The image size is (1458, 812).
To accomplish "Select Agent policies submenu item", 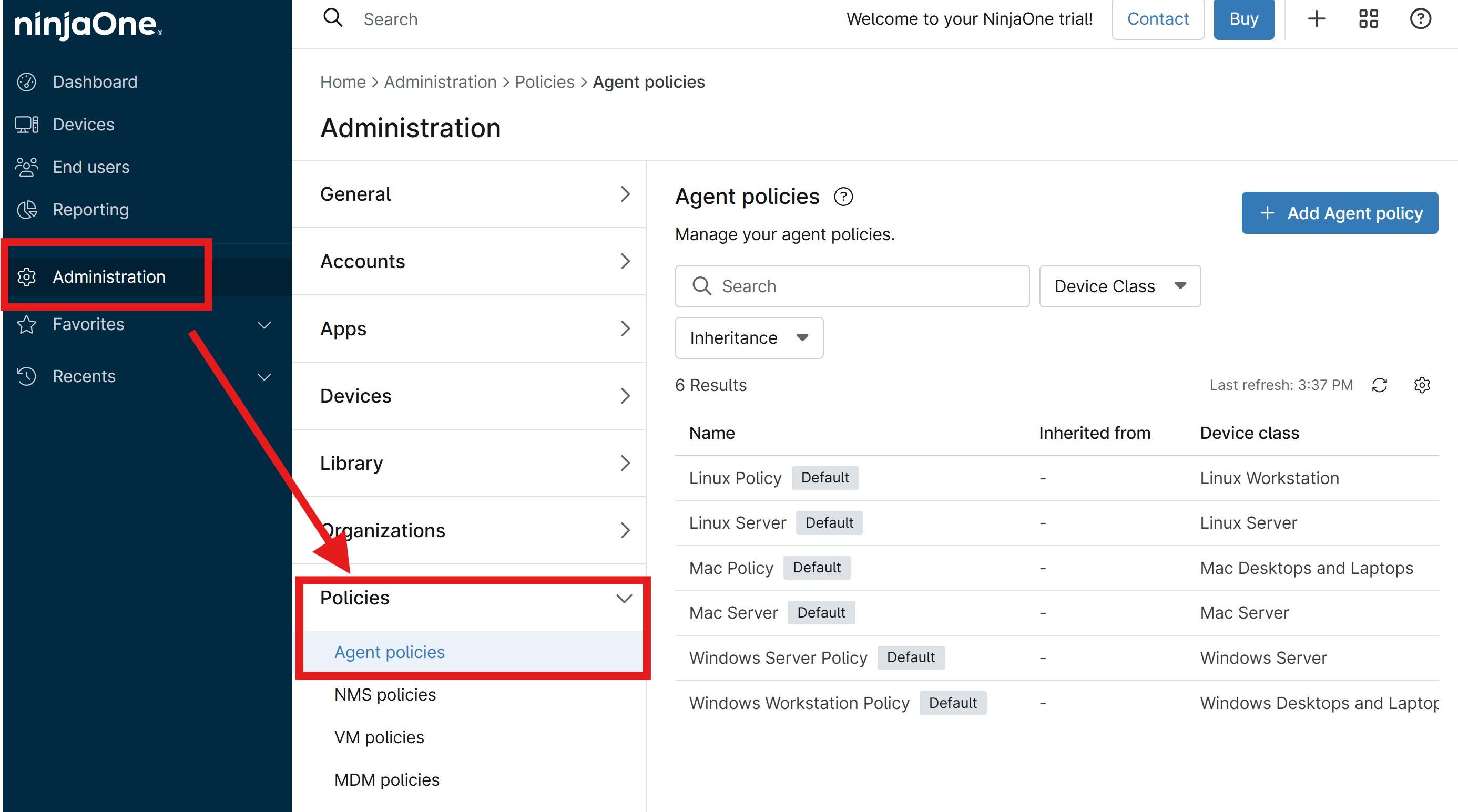I will [x=469, y=652].
